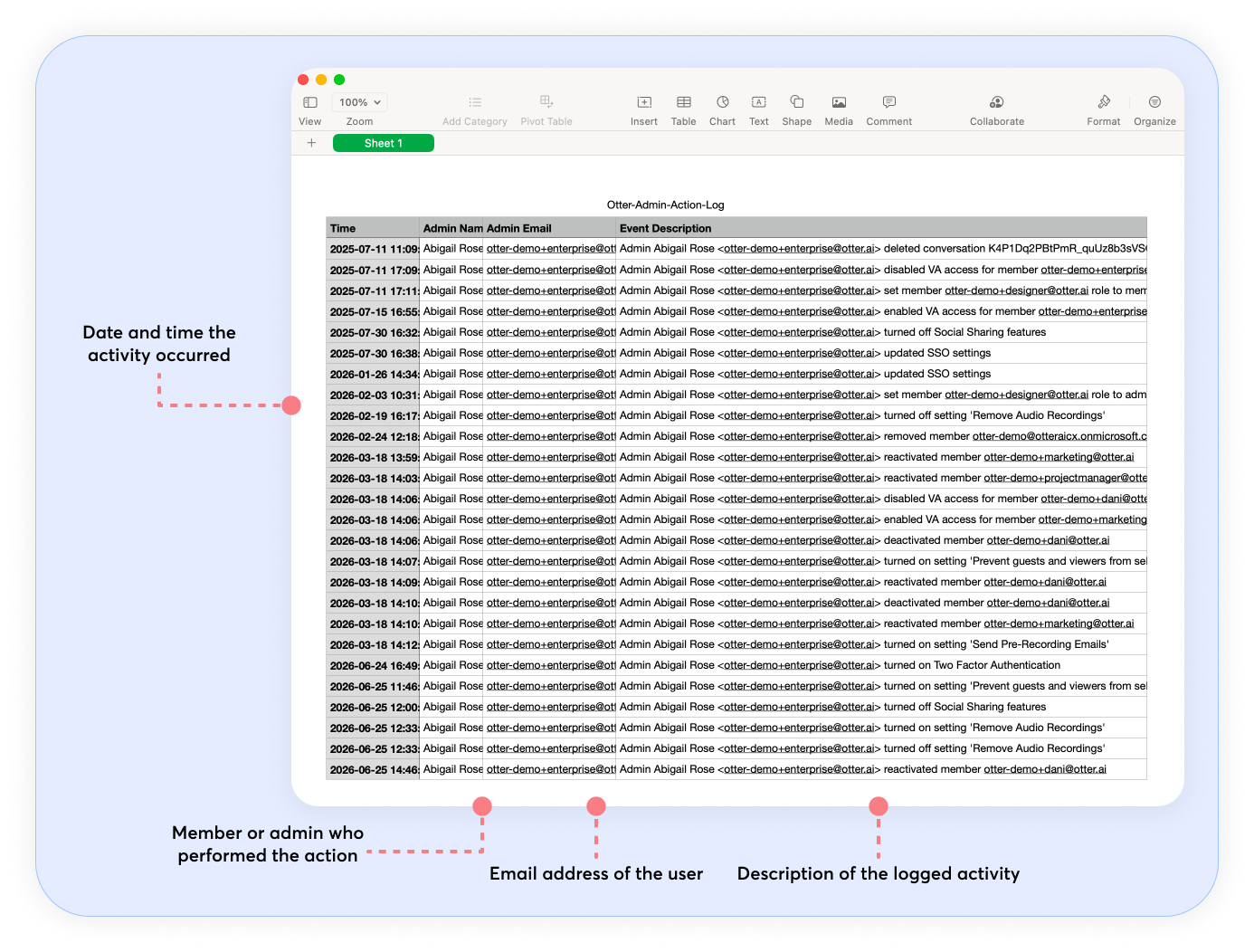
Task: Select time cell 2026-02-24 12:18
Action: tap(373, 436)
